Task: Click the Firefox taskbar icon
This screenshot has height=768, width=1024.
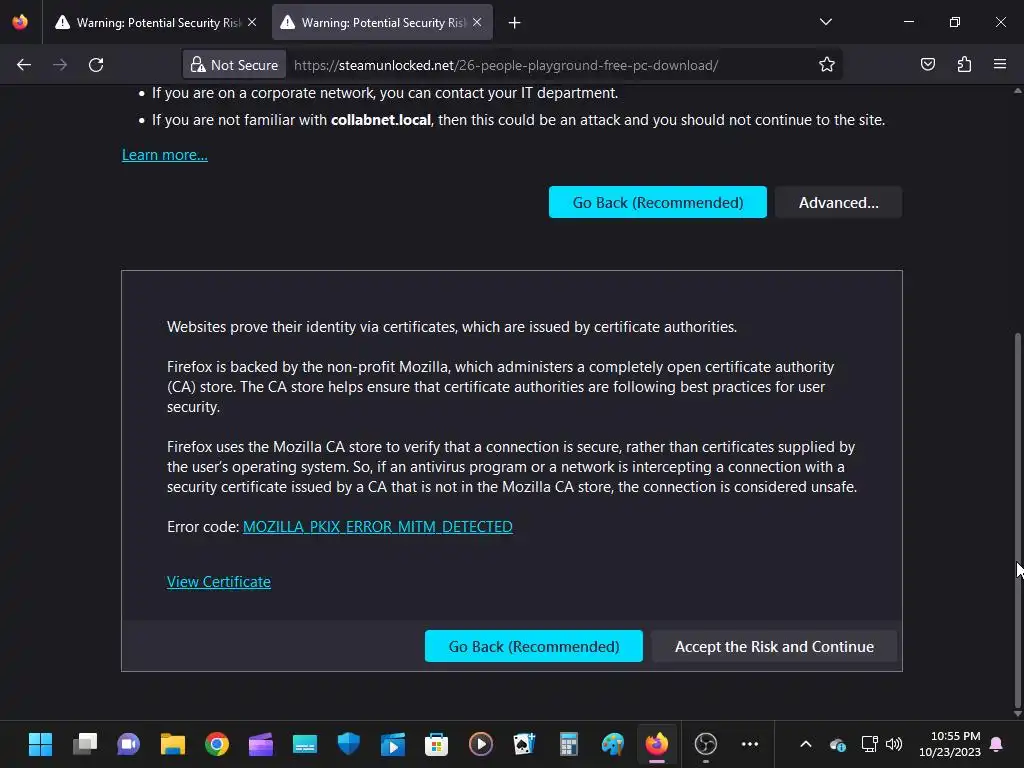Action: pyautogui.click(x=657, y=744)
